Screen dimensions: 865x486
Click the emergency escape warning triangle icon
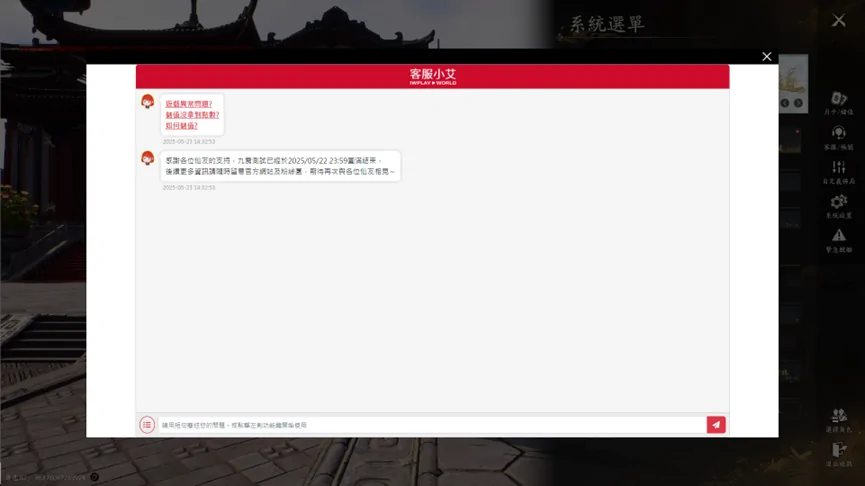(839, 241)
